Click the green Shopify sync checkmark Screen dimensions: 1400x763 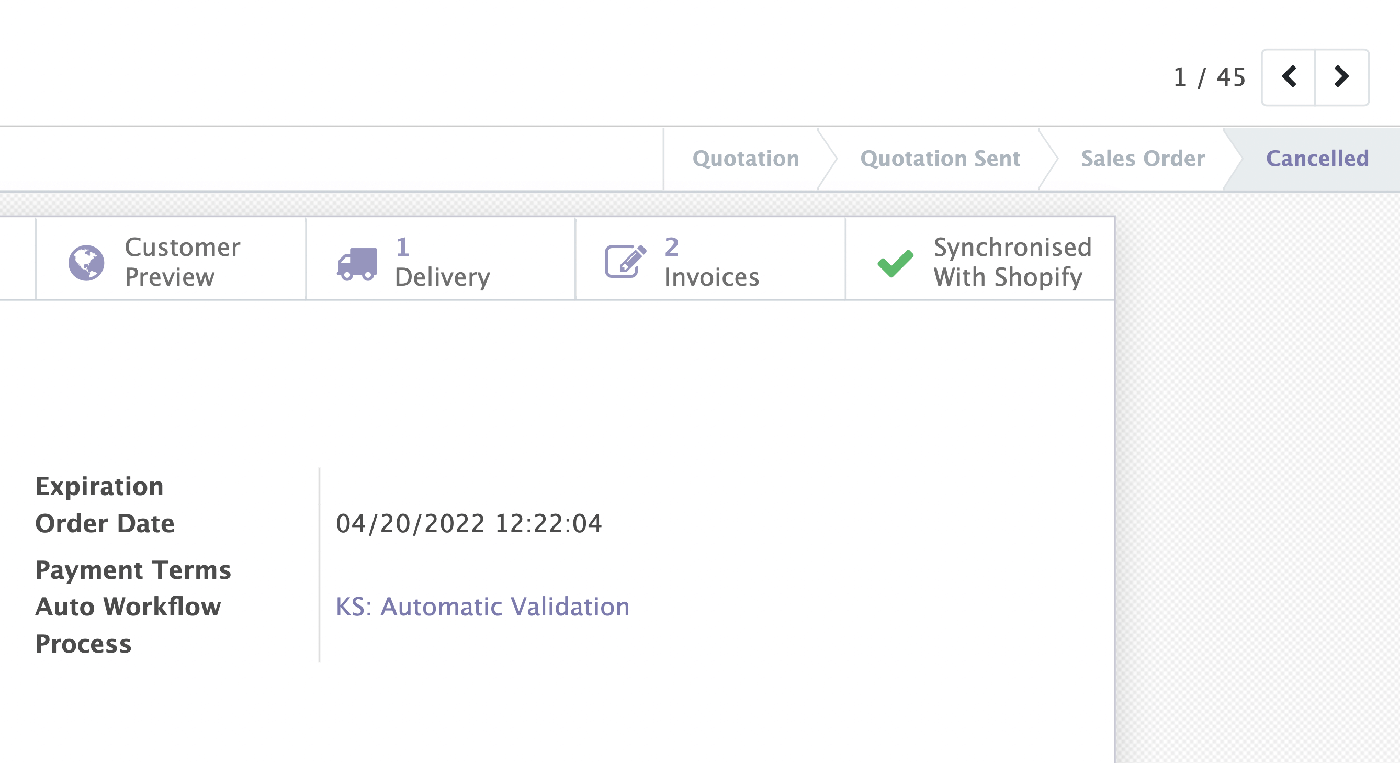pos(895,263)
